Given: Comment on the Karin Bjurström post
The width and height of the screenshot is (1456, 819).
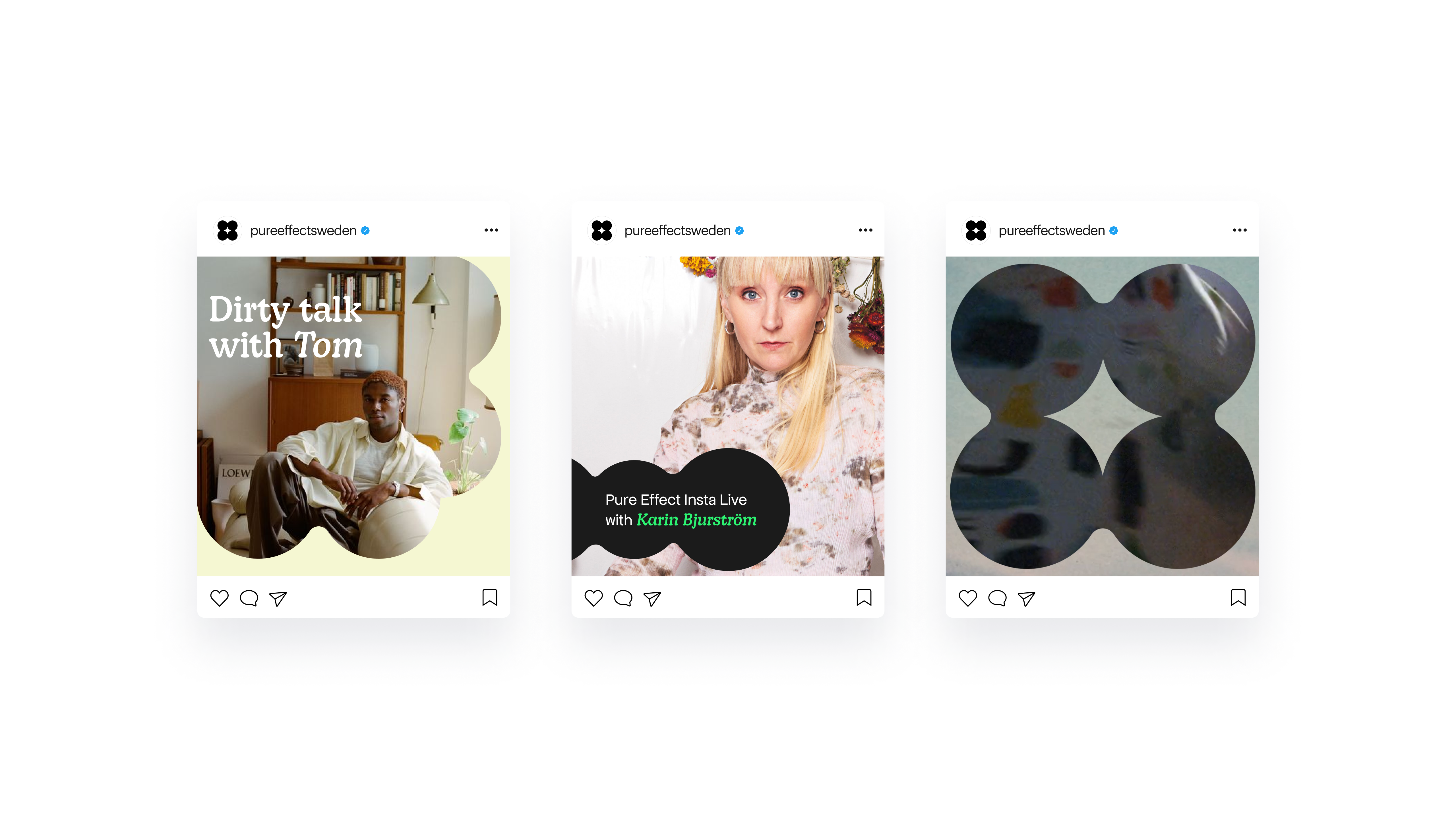Looking at the screenshot, I should (x=623, y=598).
